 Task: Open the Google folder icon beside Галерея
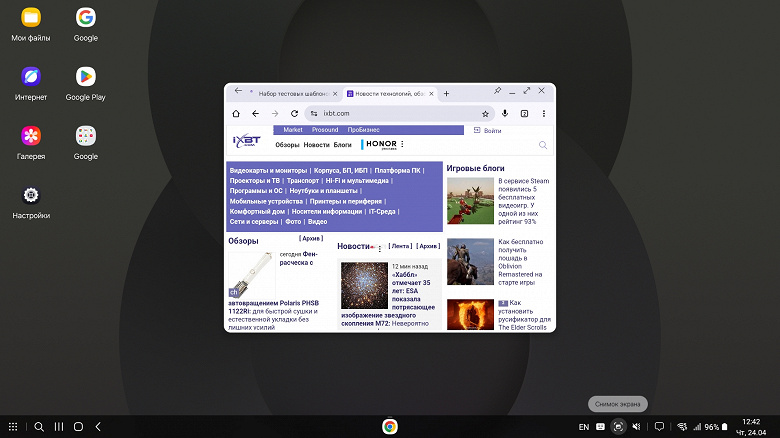pyautogui.click(x=86, y=136)
